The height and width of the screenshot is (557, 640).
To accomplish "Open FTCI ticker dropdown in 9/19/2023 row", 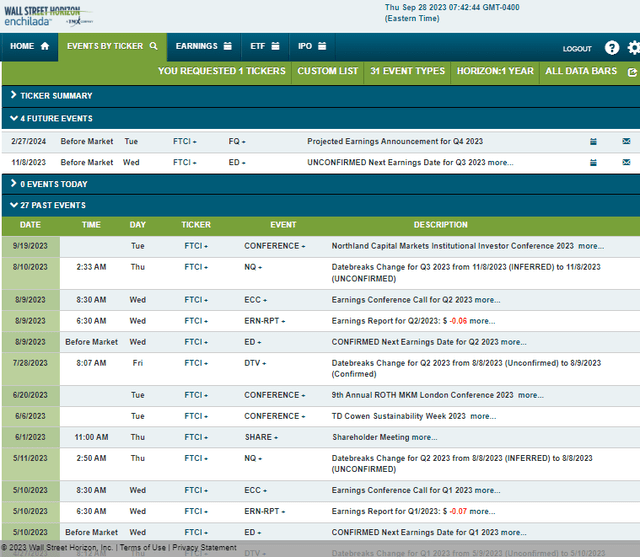I will click(196, 246).
